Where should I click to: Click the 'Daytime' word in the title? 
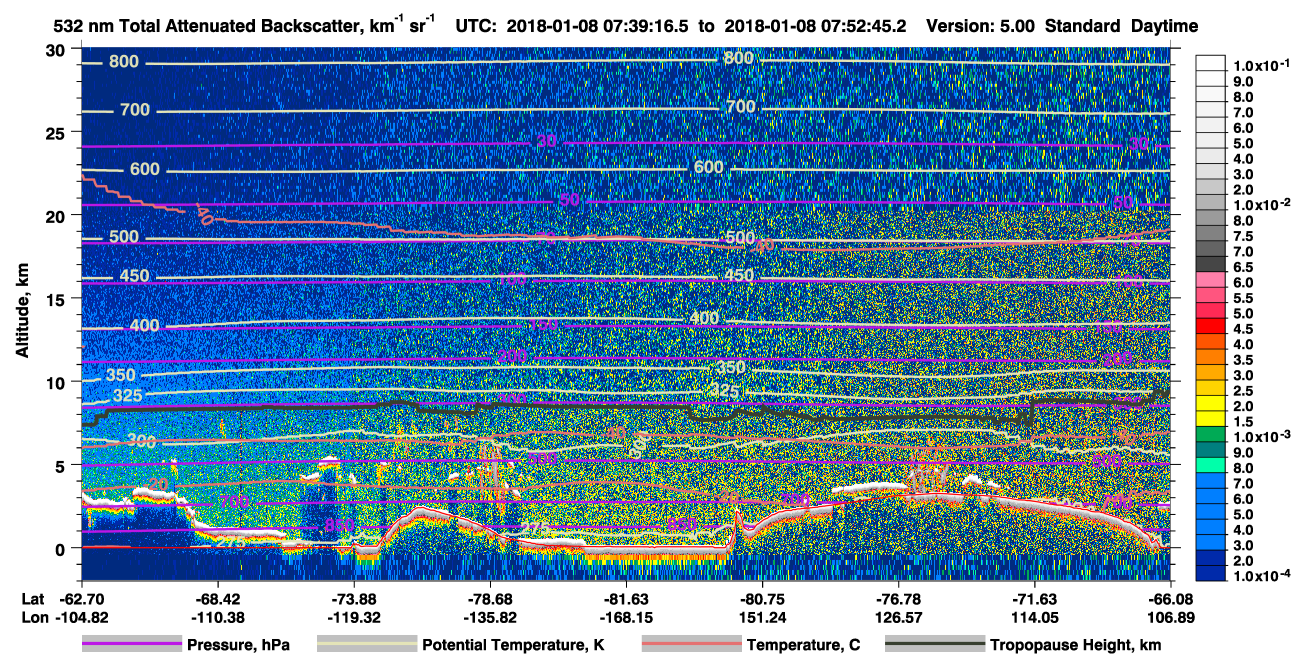1164,26
